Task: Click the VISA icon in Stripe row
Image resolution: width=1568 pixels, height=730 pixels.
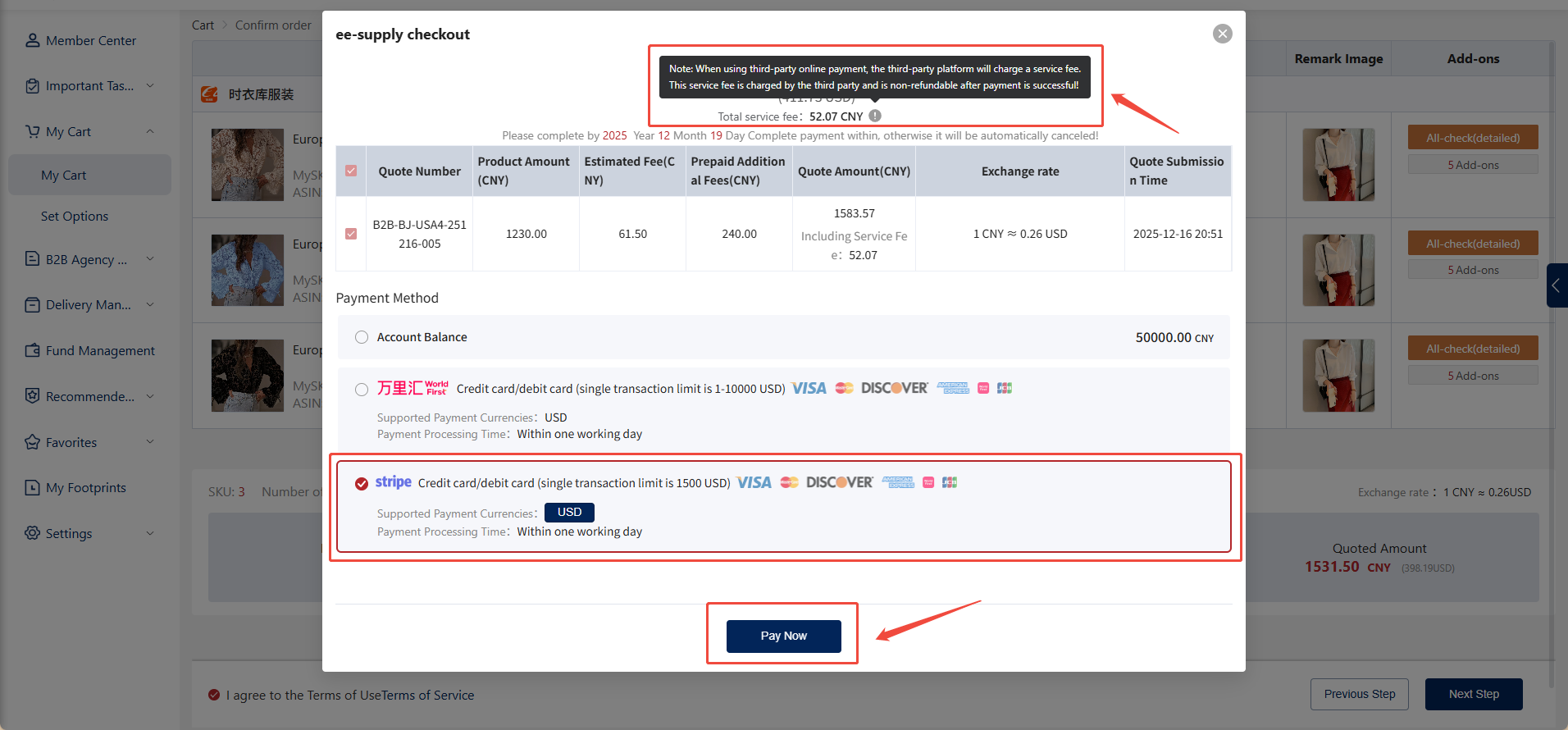Action: coord(754,482)
